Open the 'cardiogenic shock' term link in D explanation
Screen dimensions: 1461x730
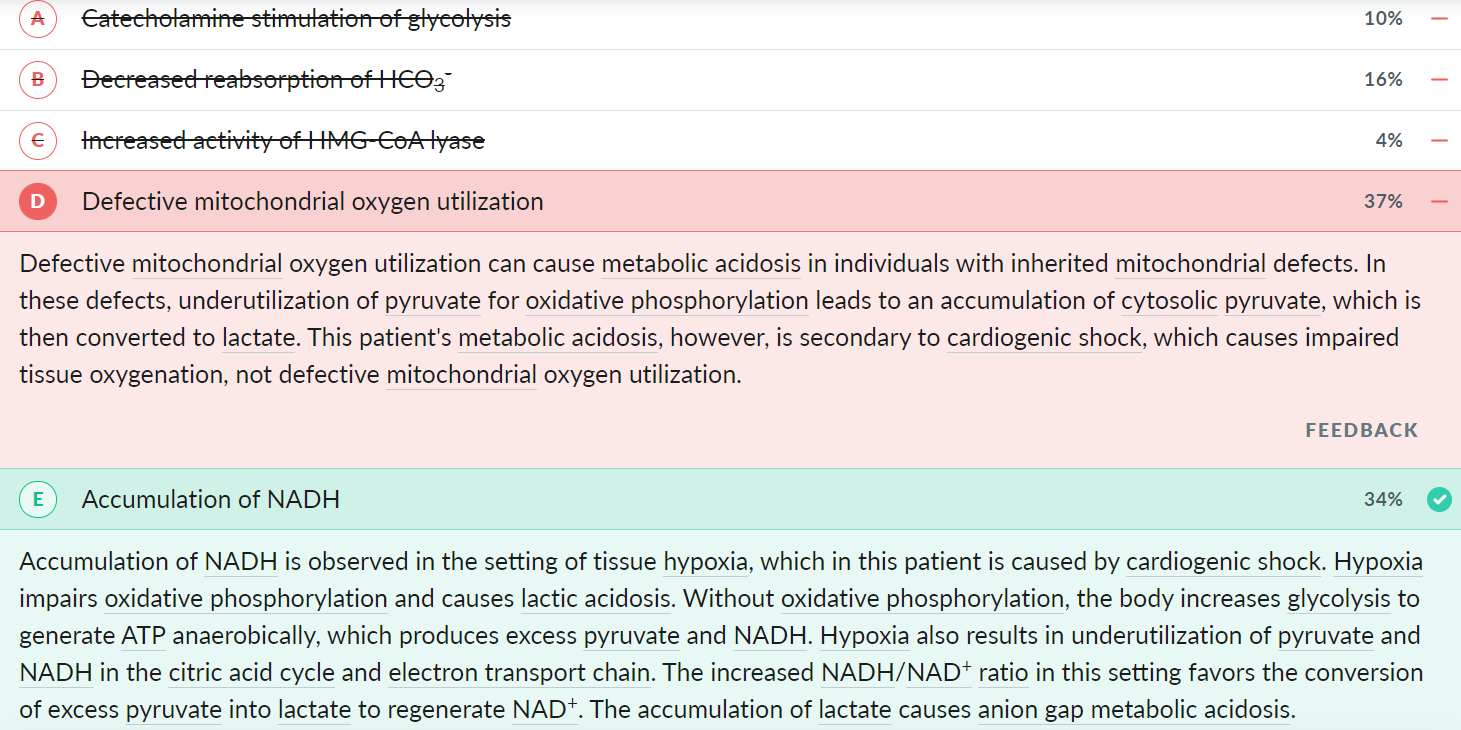(x=1043, y=338)
